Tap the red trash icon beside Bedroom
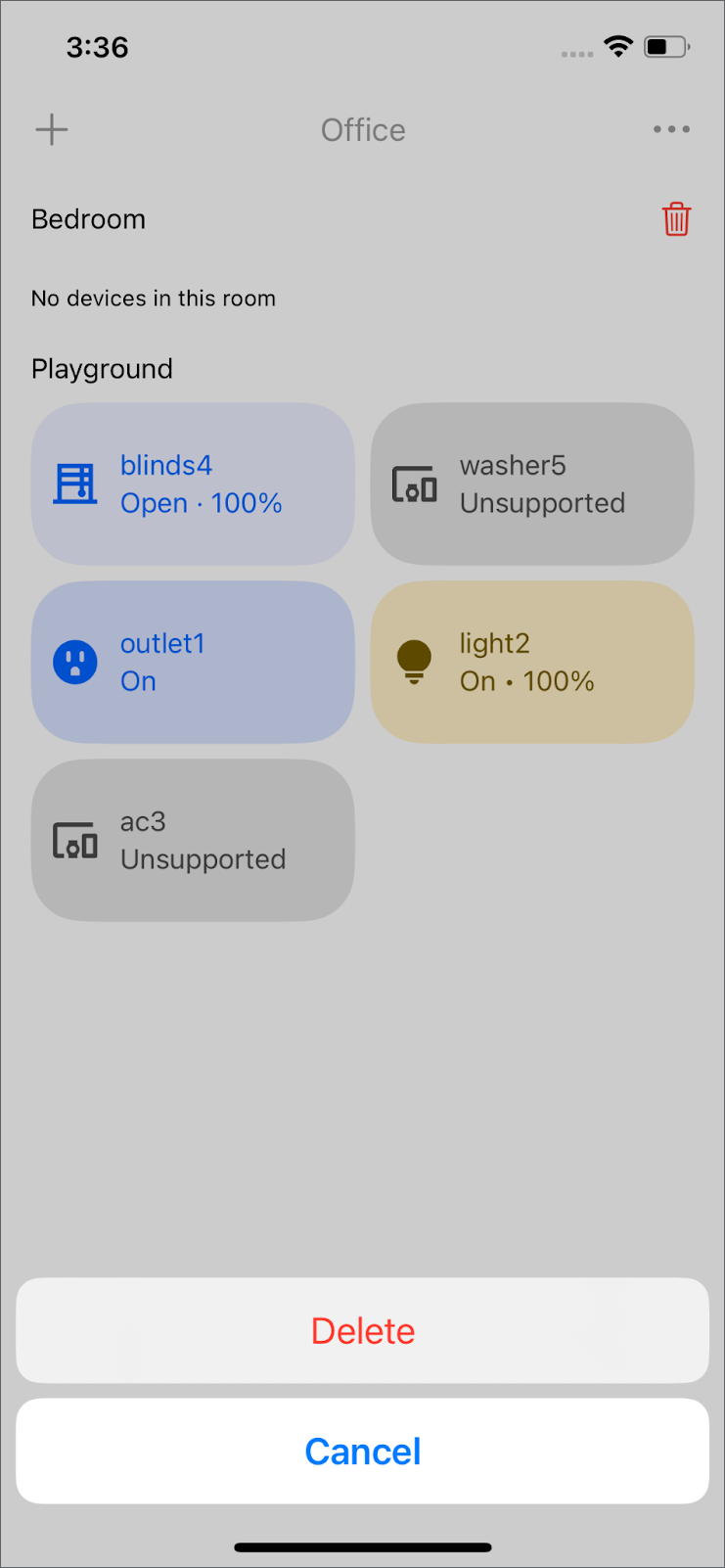Viewport: 725px width, 1568px height. [x=676, y=219]
